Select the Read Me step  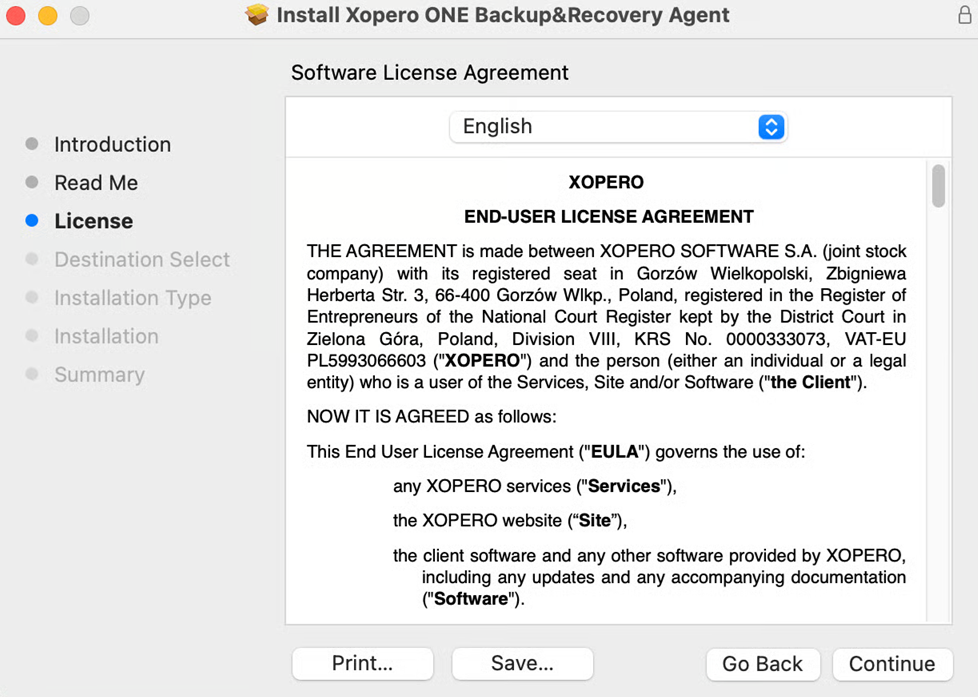tap(96, 183)
